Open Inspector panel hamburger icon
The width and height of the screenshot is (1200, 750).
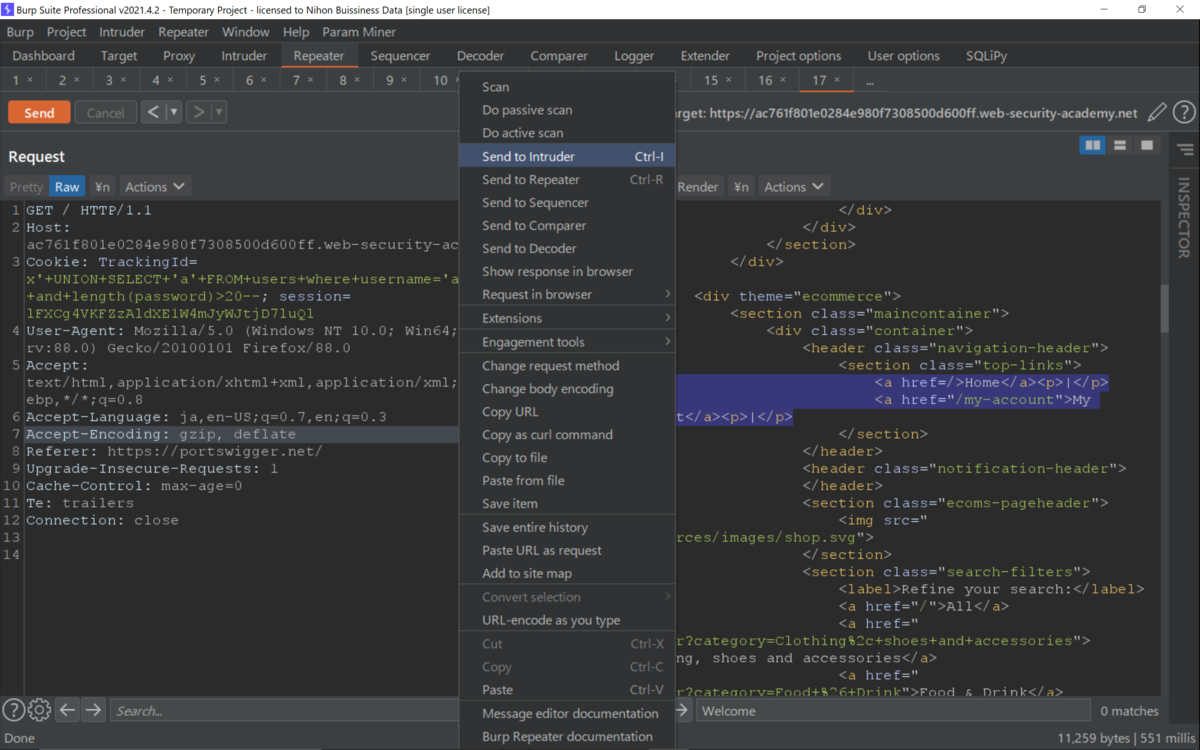coord(1185,150)
